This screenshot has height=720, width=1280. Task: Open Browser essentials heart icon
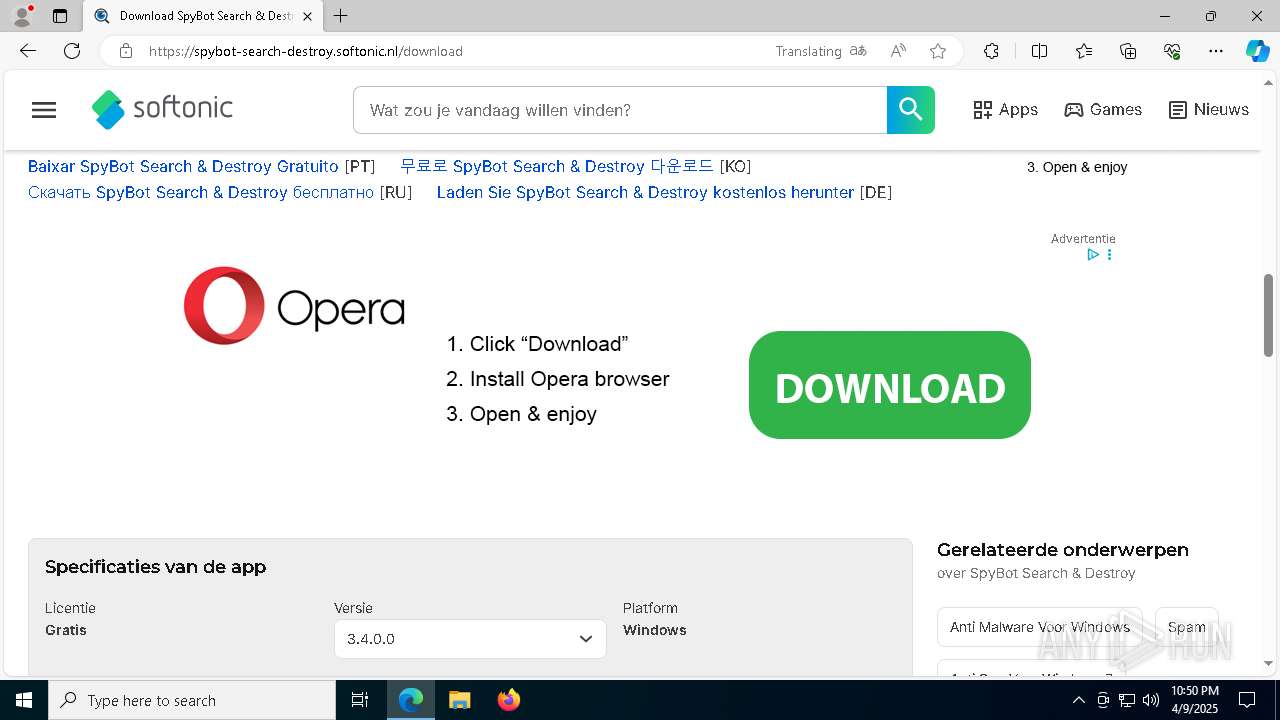coord(1172,51)
